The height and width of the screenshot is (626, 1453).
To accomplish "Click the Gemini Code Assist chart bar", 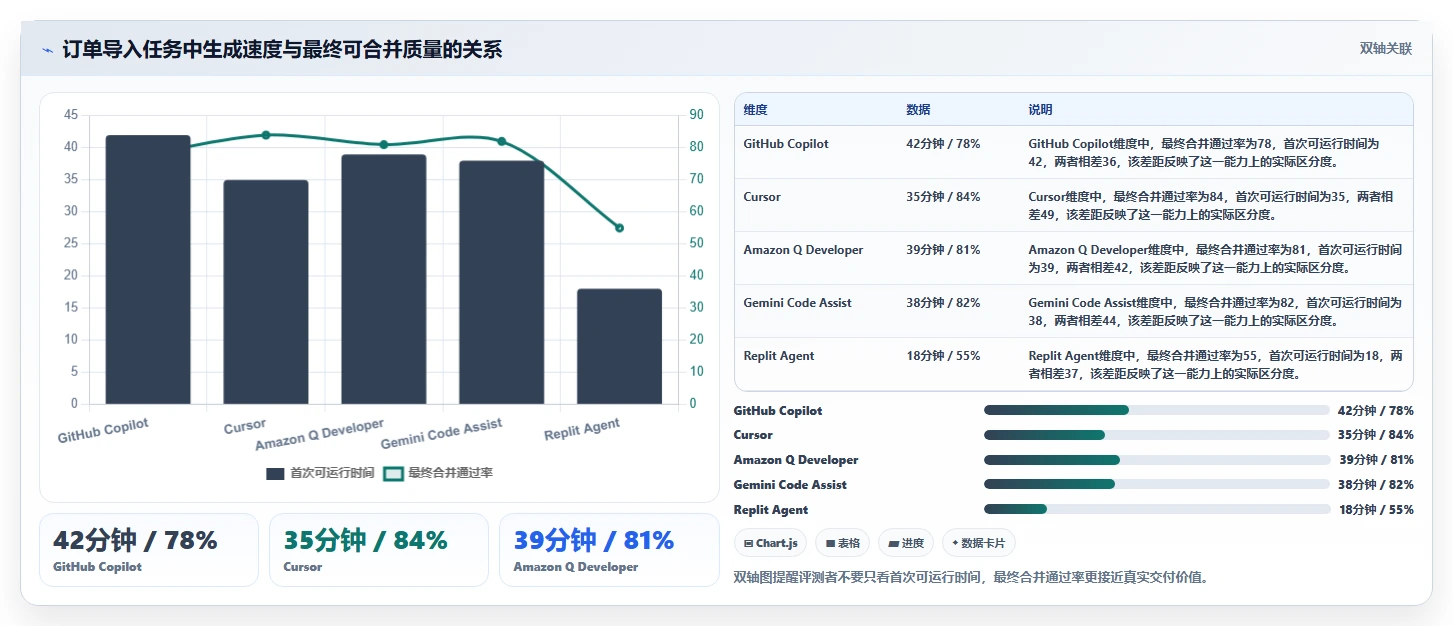I will coord(502,282).
